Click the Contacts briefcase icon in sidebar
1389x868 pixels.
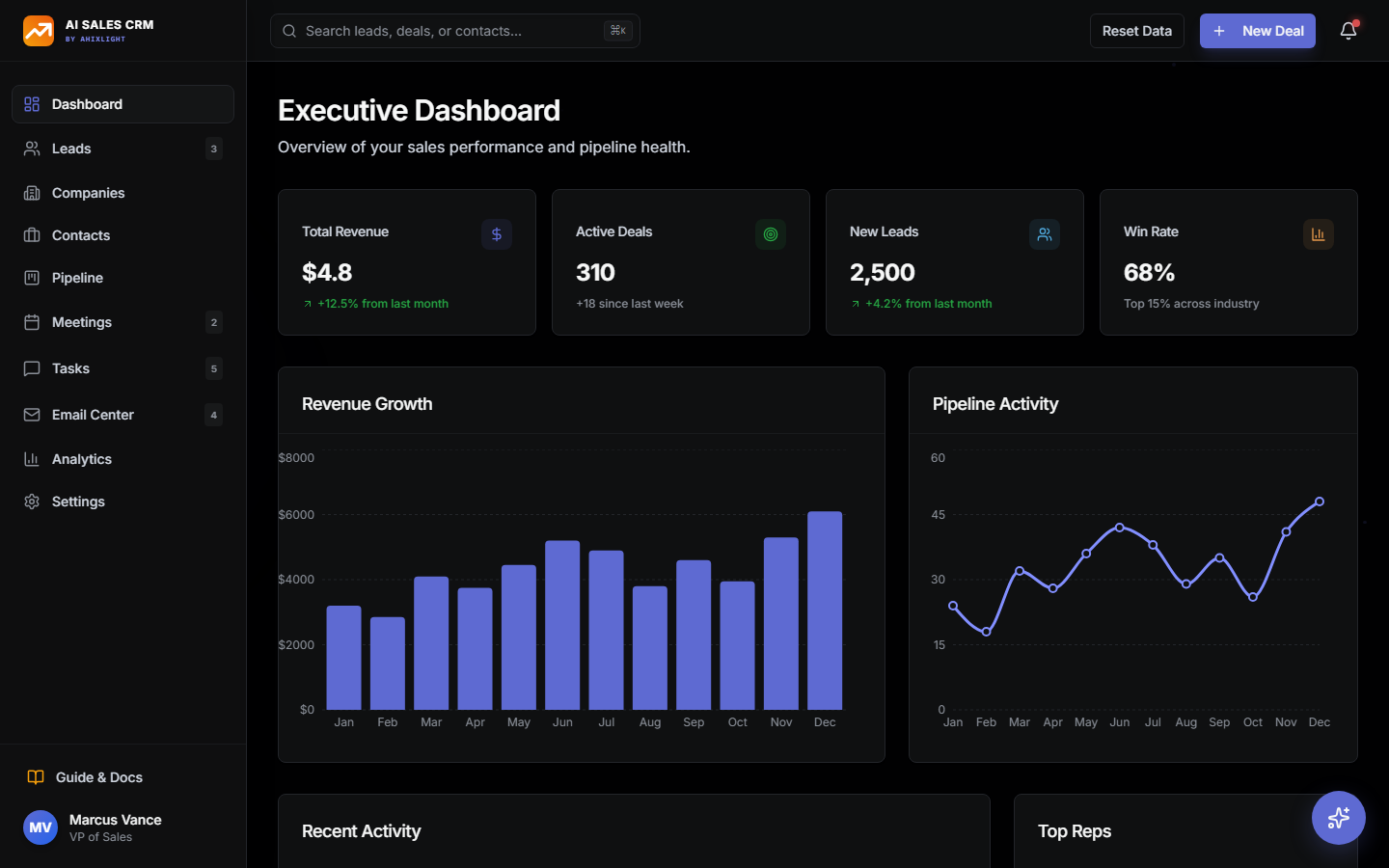(32, 235)
